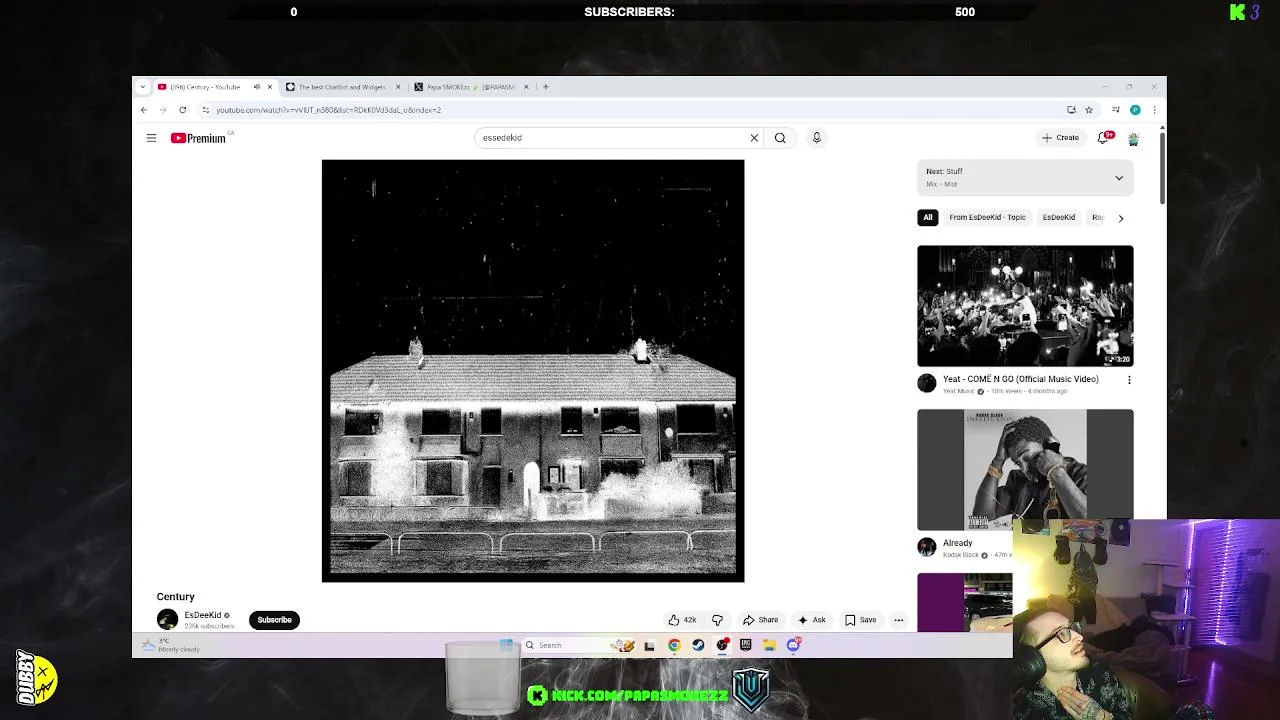Open the YouTube hamburger guide menu
1280x720 pixels.
pyautogui.click(x=151, y=138)
